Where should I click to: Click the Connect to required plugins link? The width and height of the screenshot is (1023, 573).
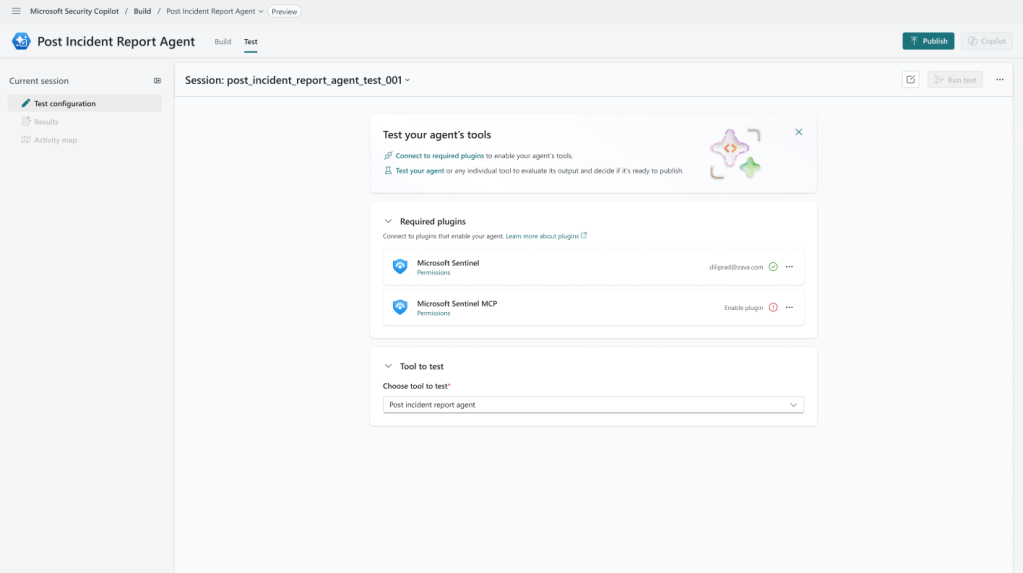pyautogui.click(x=439, y=156)
